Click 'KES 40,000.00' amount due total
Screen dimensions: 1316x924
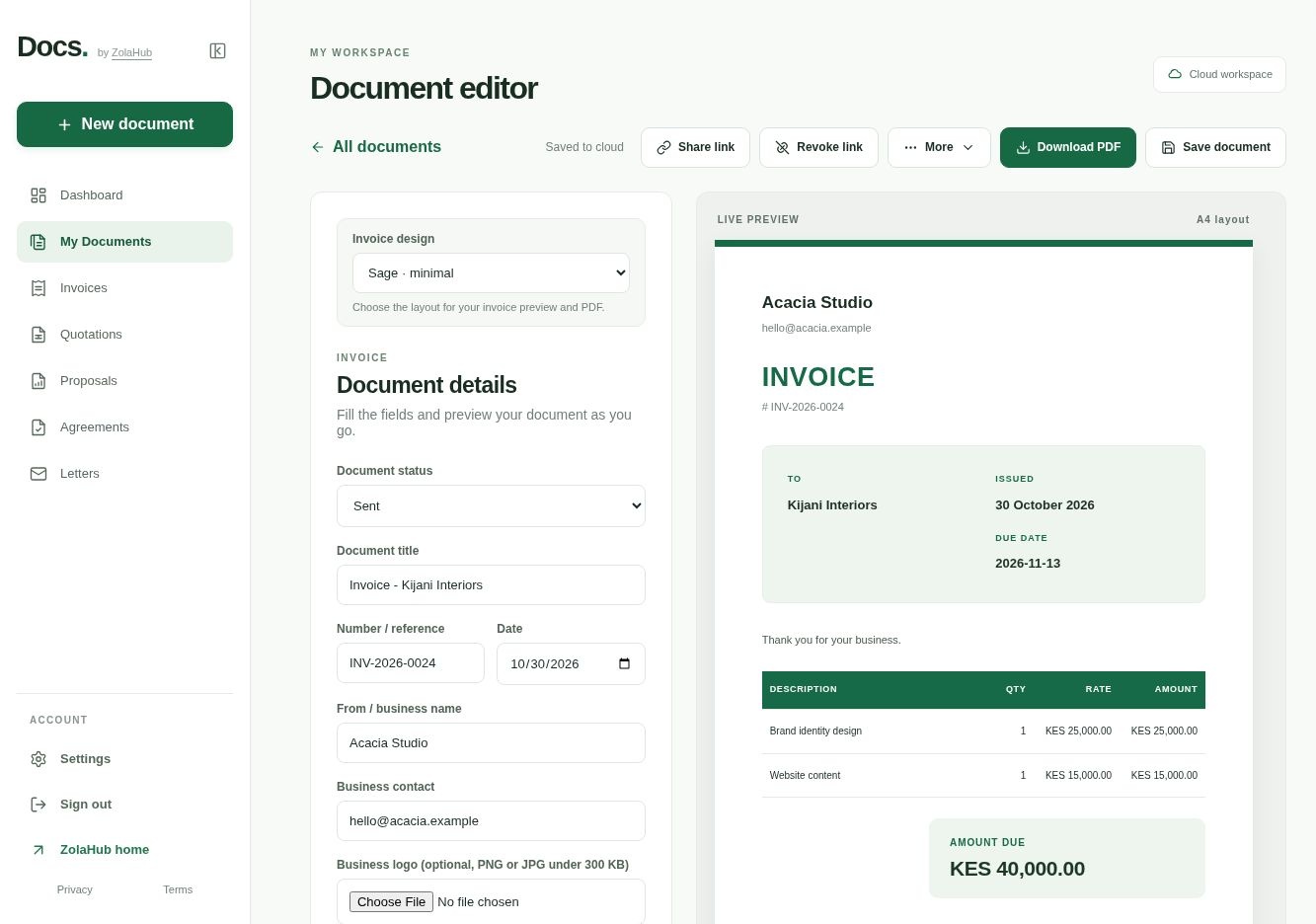coord(1017,869)
